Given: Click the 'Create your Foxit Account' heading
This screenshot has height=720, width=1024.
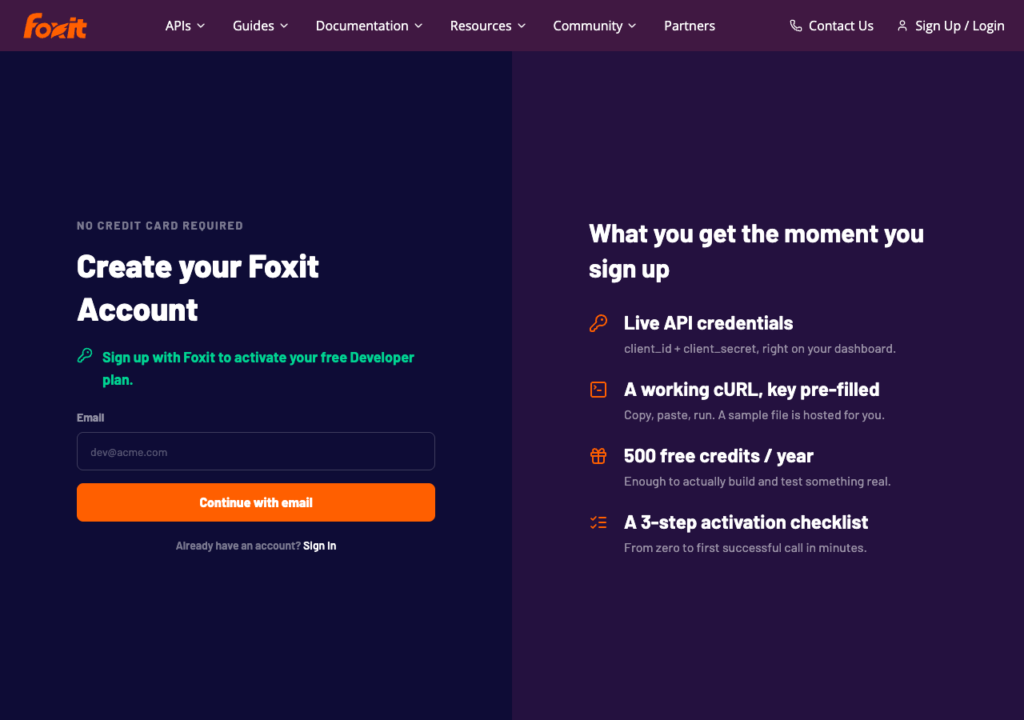Looking at the screenshot, I should click(x=198, y=288).
